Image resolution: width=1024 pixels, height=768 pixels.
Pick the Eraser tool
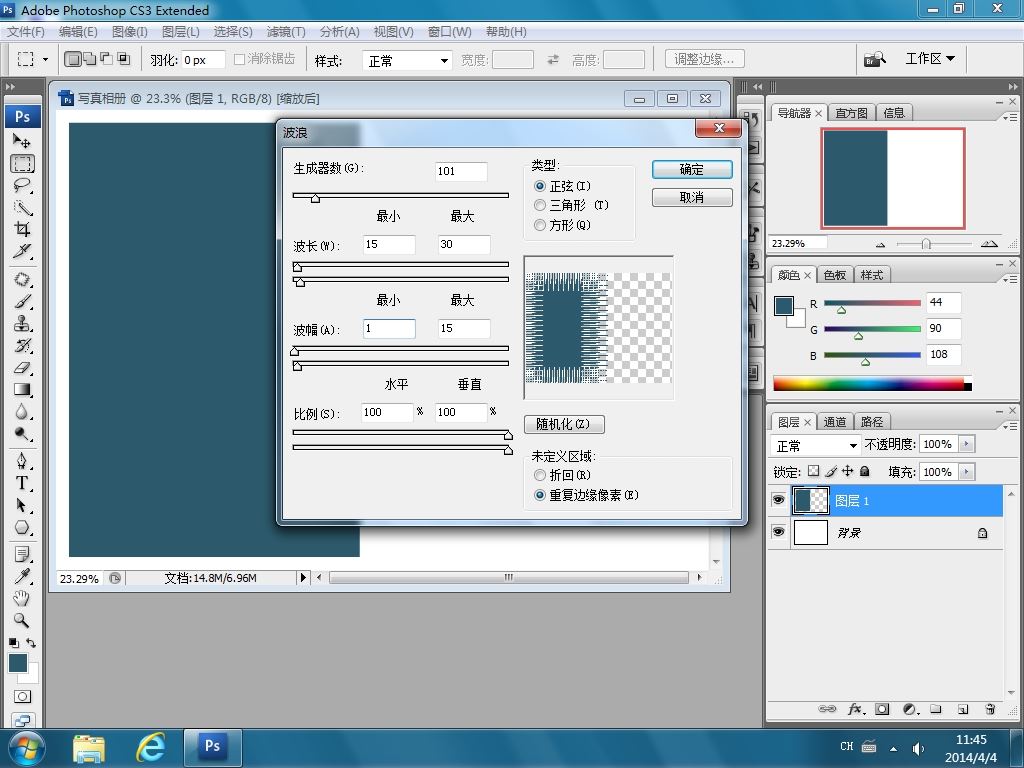[22, 368]
